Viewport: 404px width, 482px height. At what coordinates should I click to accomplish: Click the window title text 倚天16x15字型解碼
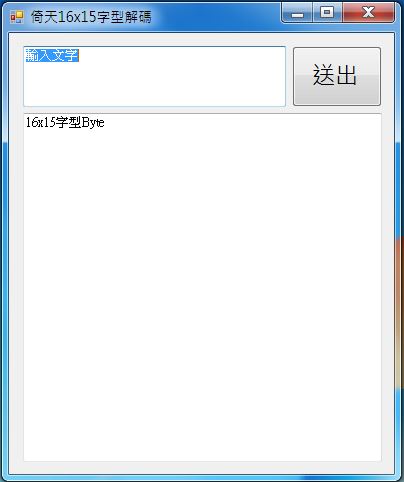click(91, 17)
